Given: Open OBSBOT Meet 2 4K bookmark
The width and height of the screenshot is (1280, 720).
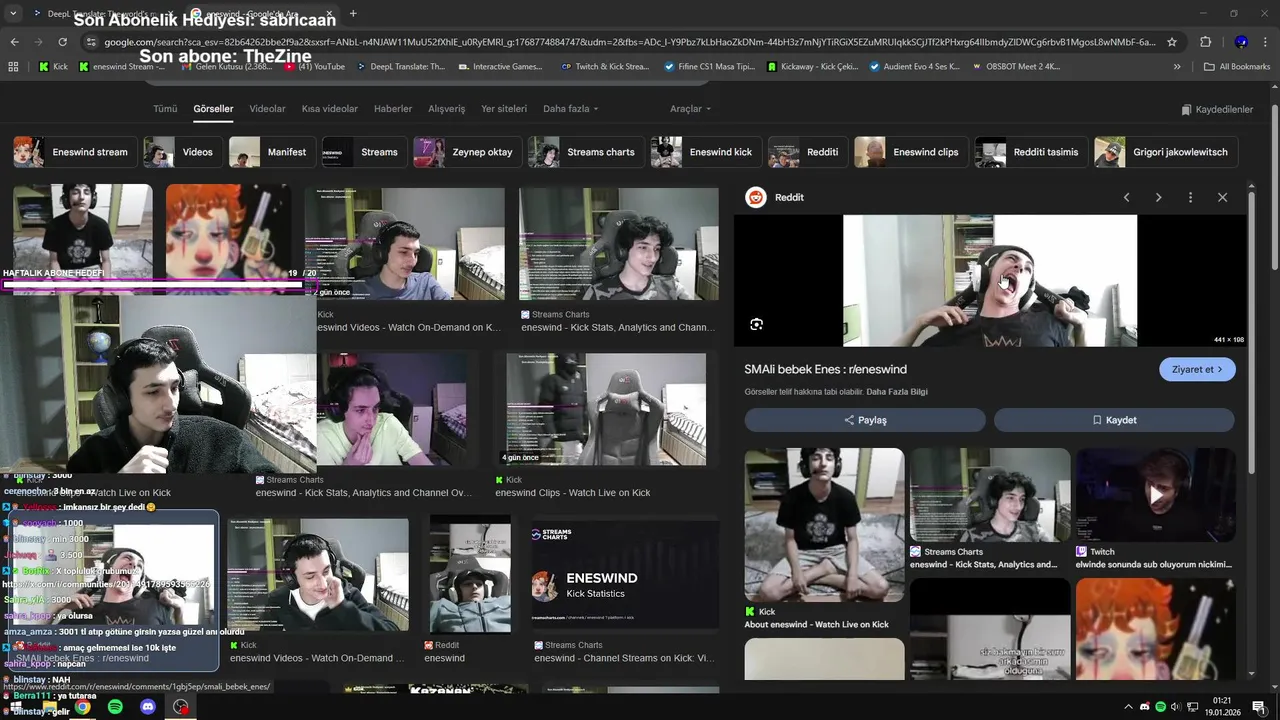Looking at the screenshot, I should pos(1015,67).
